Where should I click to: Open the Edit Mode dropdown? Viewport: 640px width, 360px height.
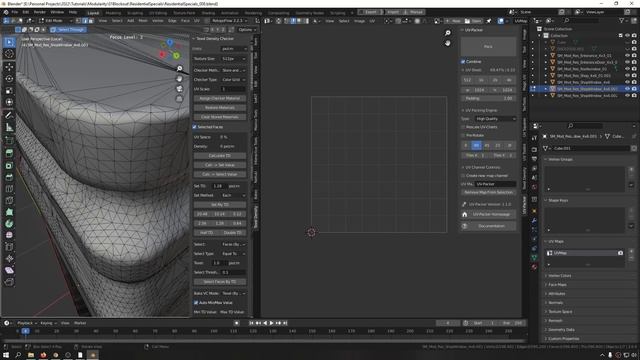[56, 20]
